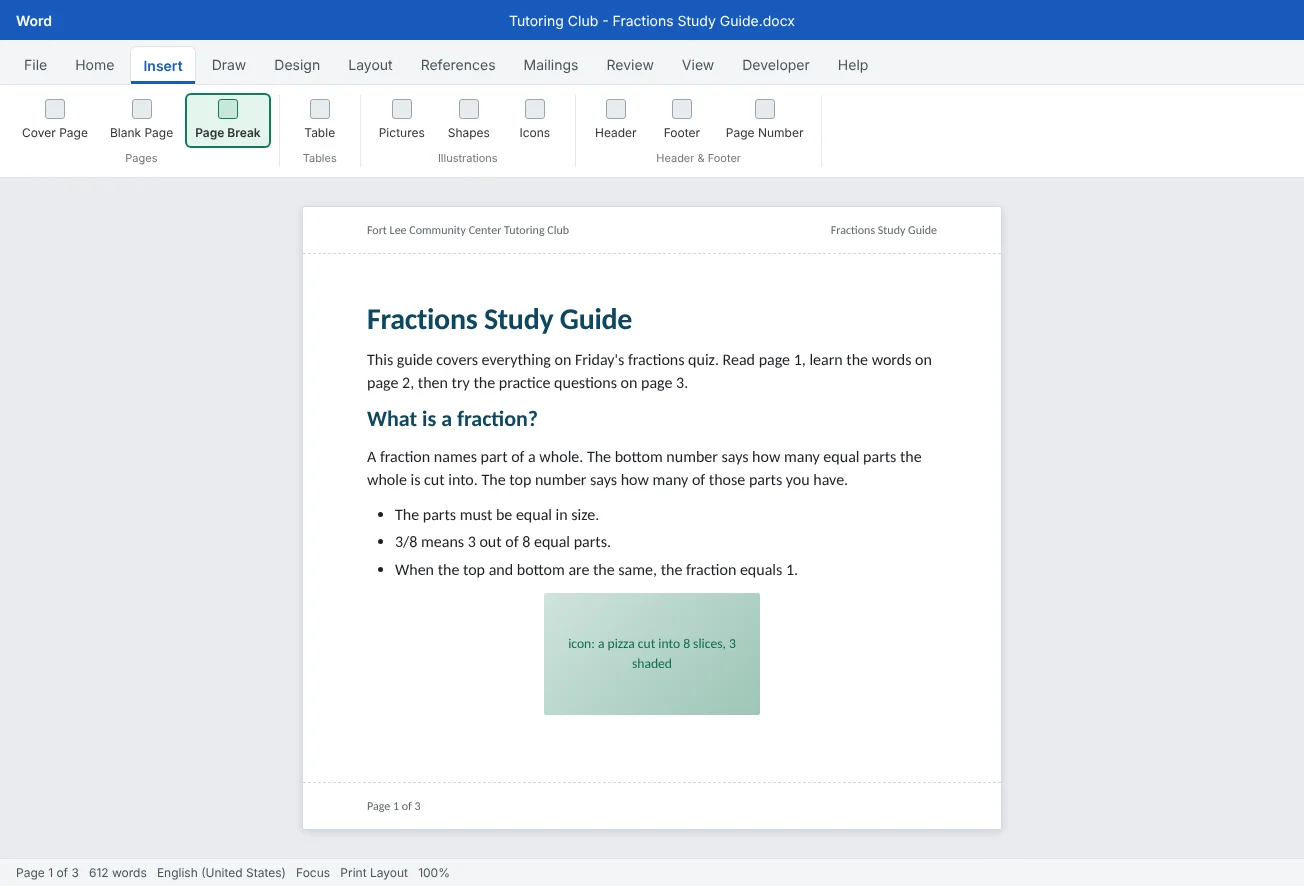
Task: Select the Insert ribbon tab
Action: pyautogui.click(x=163, y=66)
